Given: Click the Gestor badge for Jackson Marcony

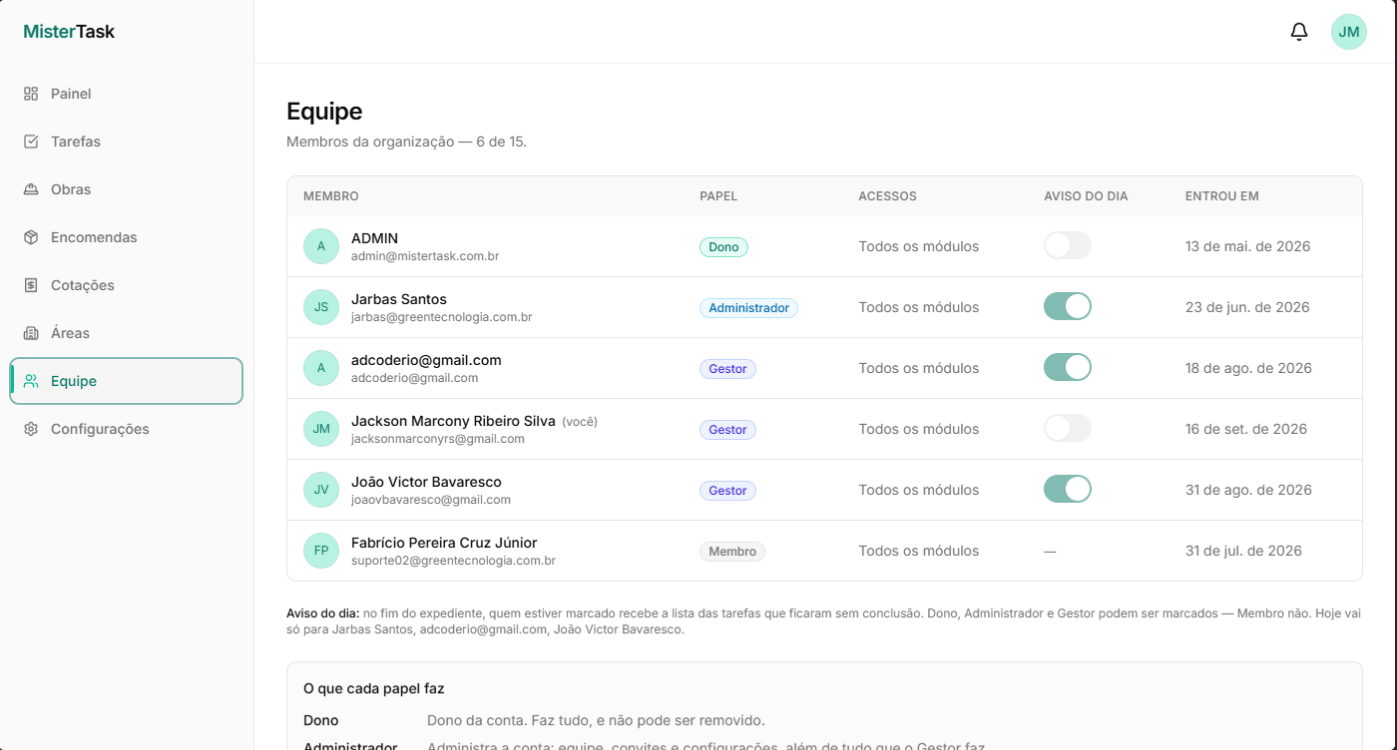Looking at the screenshot, I should (x=727, y=430).
